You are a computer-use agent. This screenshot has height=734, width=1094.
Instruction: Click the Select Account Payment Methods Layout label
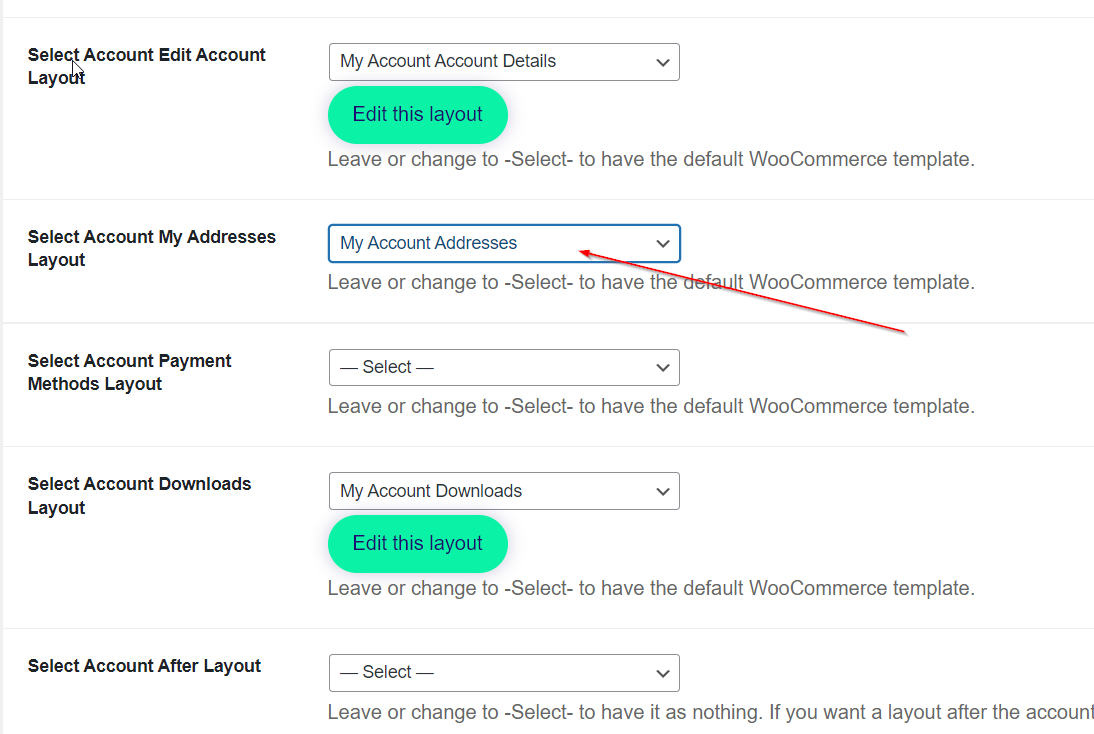pyautogui.click(x=129, y=372)
